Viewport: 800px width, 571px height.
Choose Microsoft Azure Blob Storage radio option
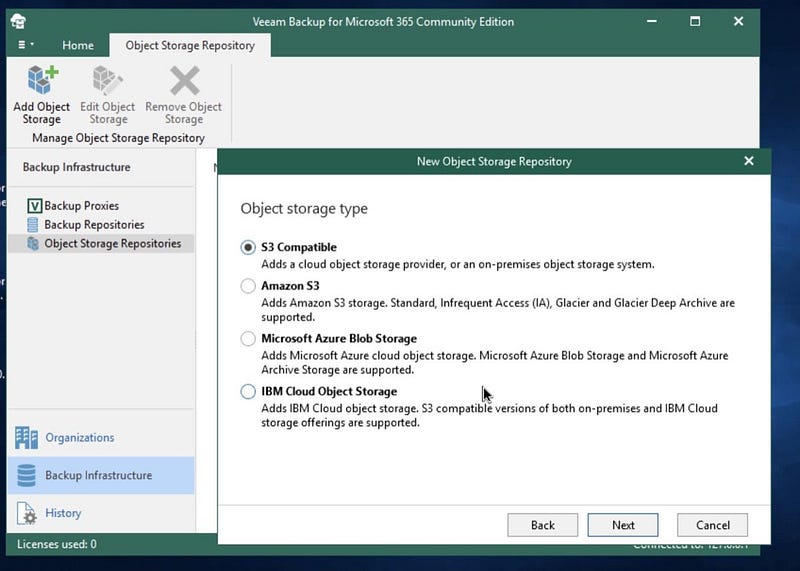point(248,338)
